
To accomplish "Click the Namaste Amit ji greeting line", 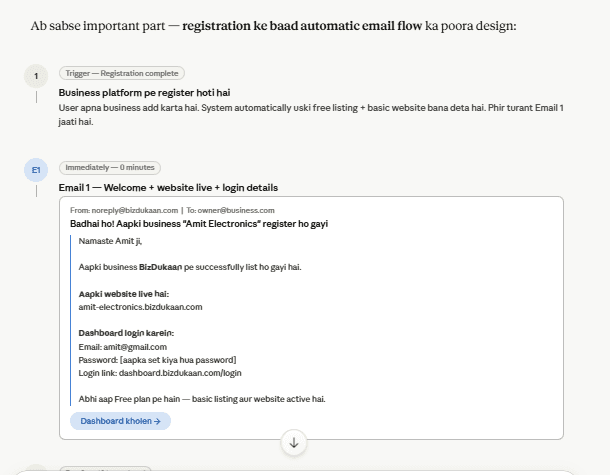I will 110,241.
